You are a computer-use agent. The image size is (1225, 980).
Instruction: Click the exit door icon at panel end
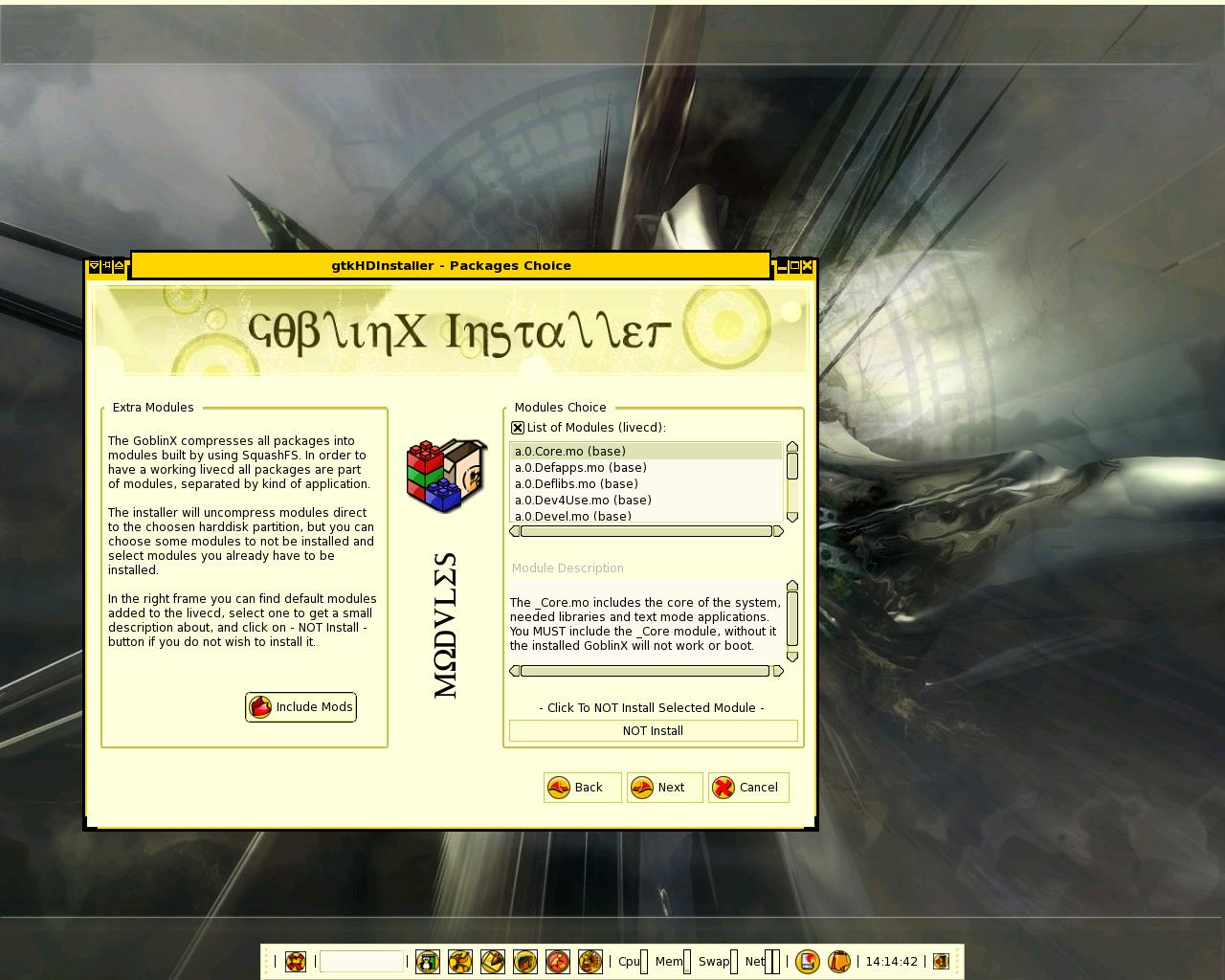(x=941, y=962)
